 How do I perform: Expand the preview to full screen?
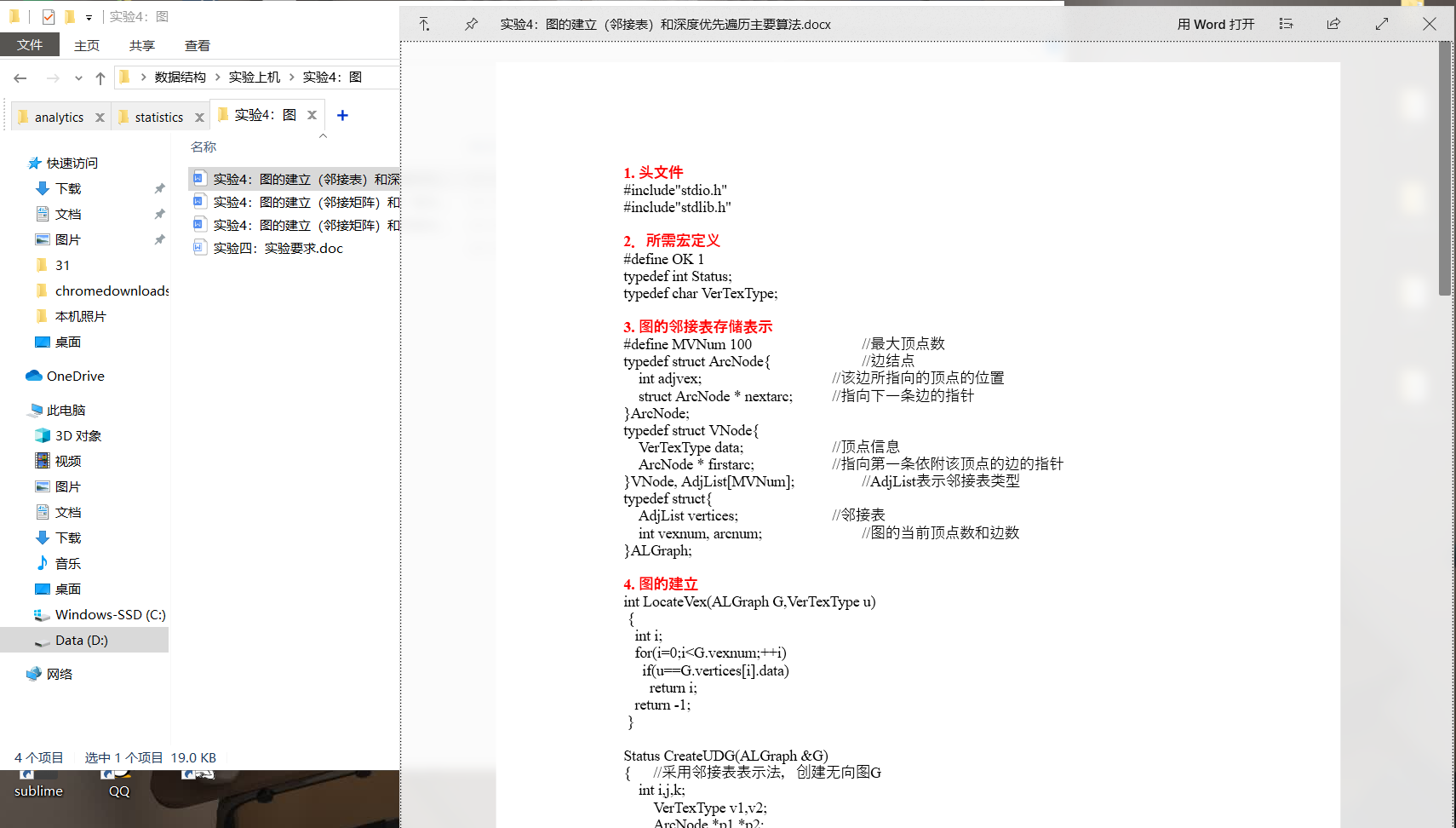click(x=1382, y=24)
